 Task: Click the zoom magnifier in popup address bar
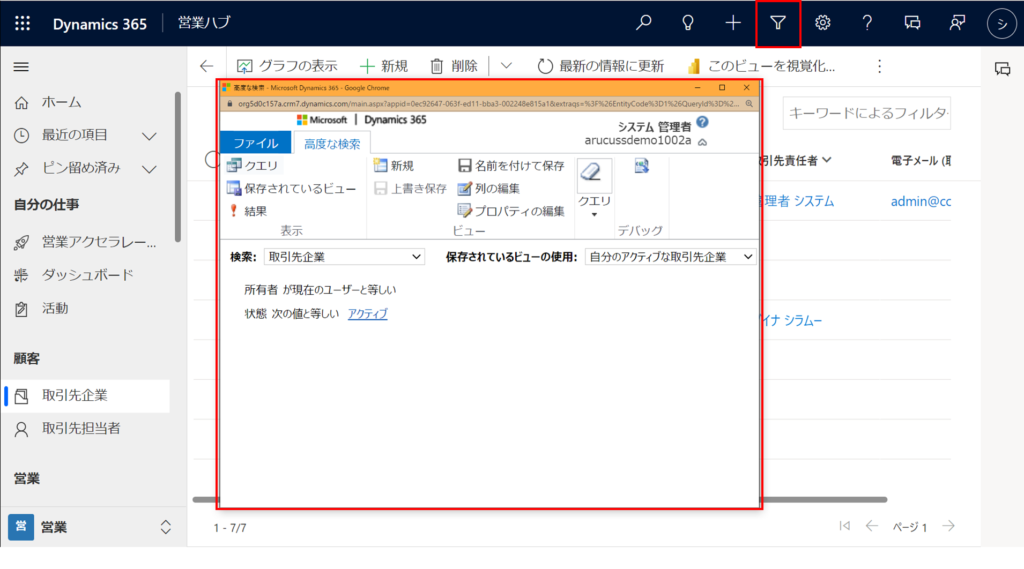pyautogui.click(x=749, y=104)
